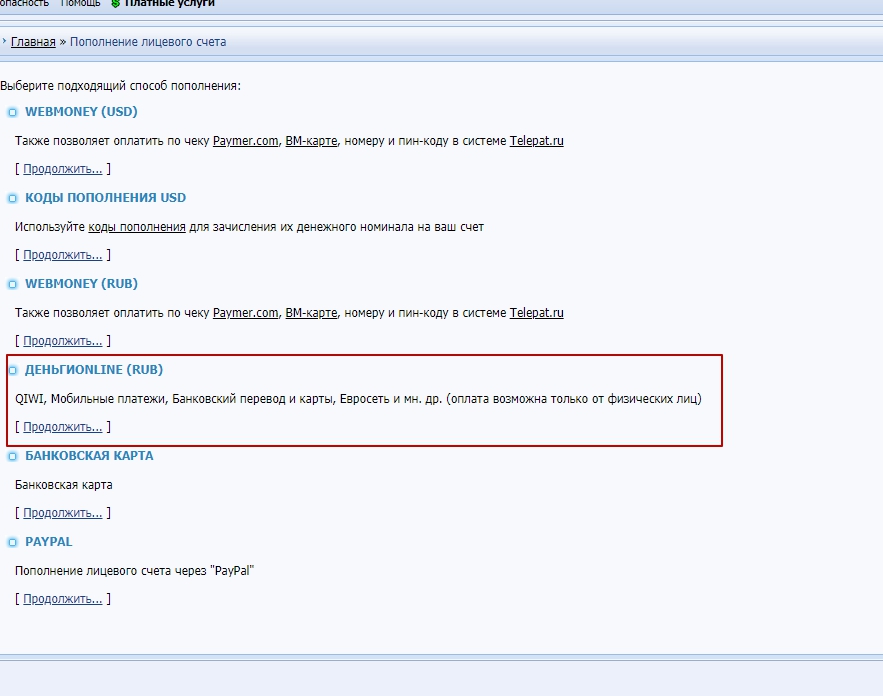883x696 pixels.
Task: Click the bullet icon beside WEBMONEY (RUB)
Action: tap(12, 285)
